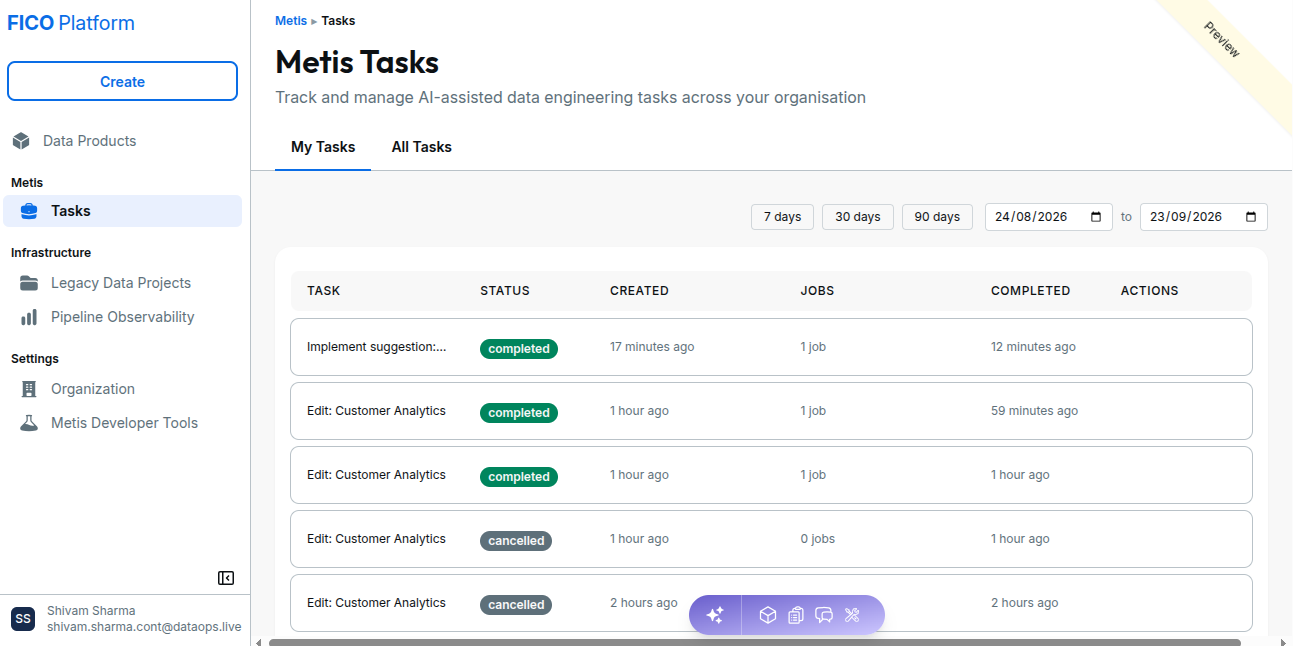Click the cancelled badge on the 2 hours ago row
The image size is (1293, 646).
tap(516, 605)
